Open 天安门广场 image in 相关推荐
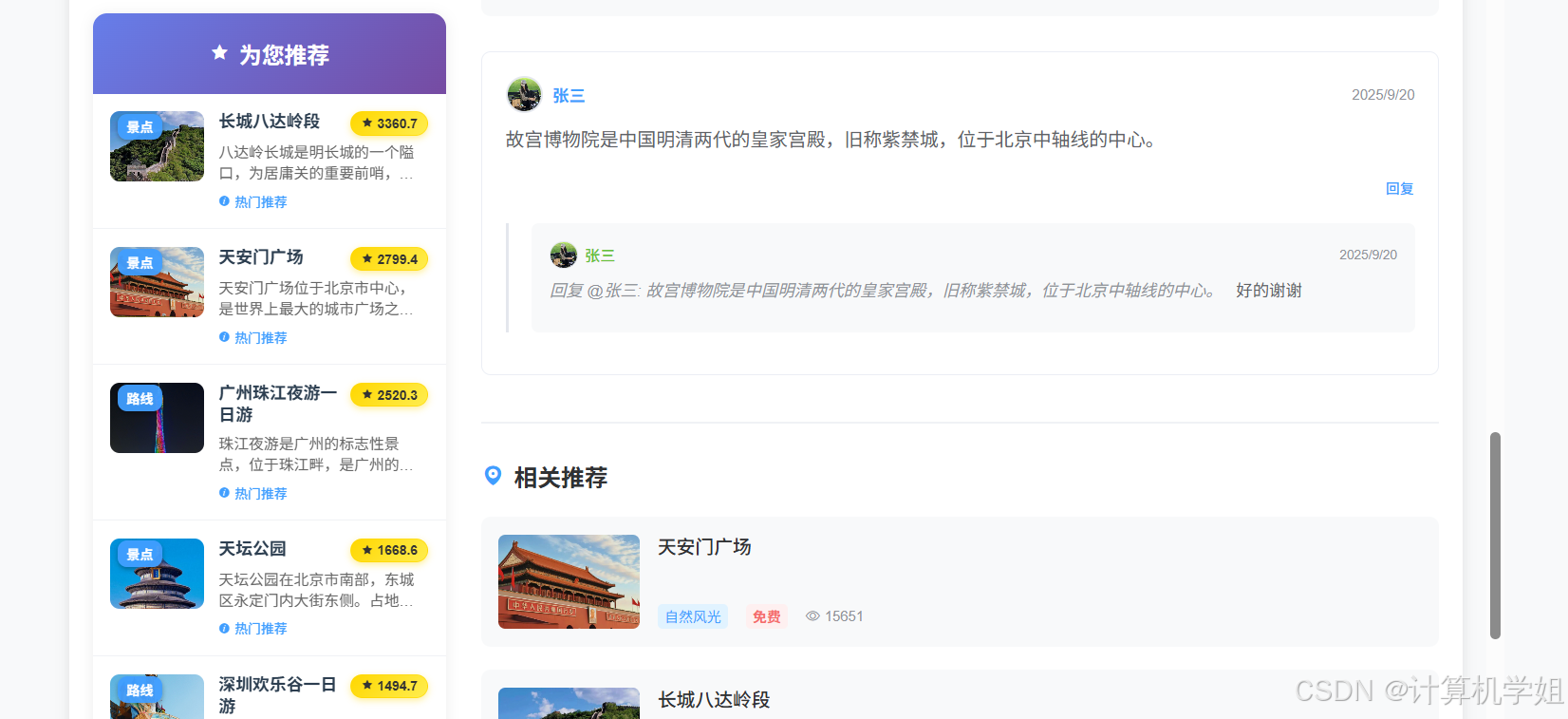Viewport: 1568px width, 719px height. (x=569, y=581)
